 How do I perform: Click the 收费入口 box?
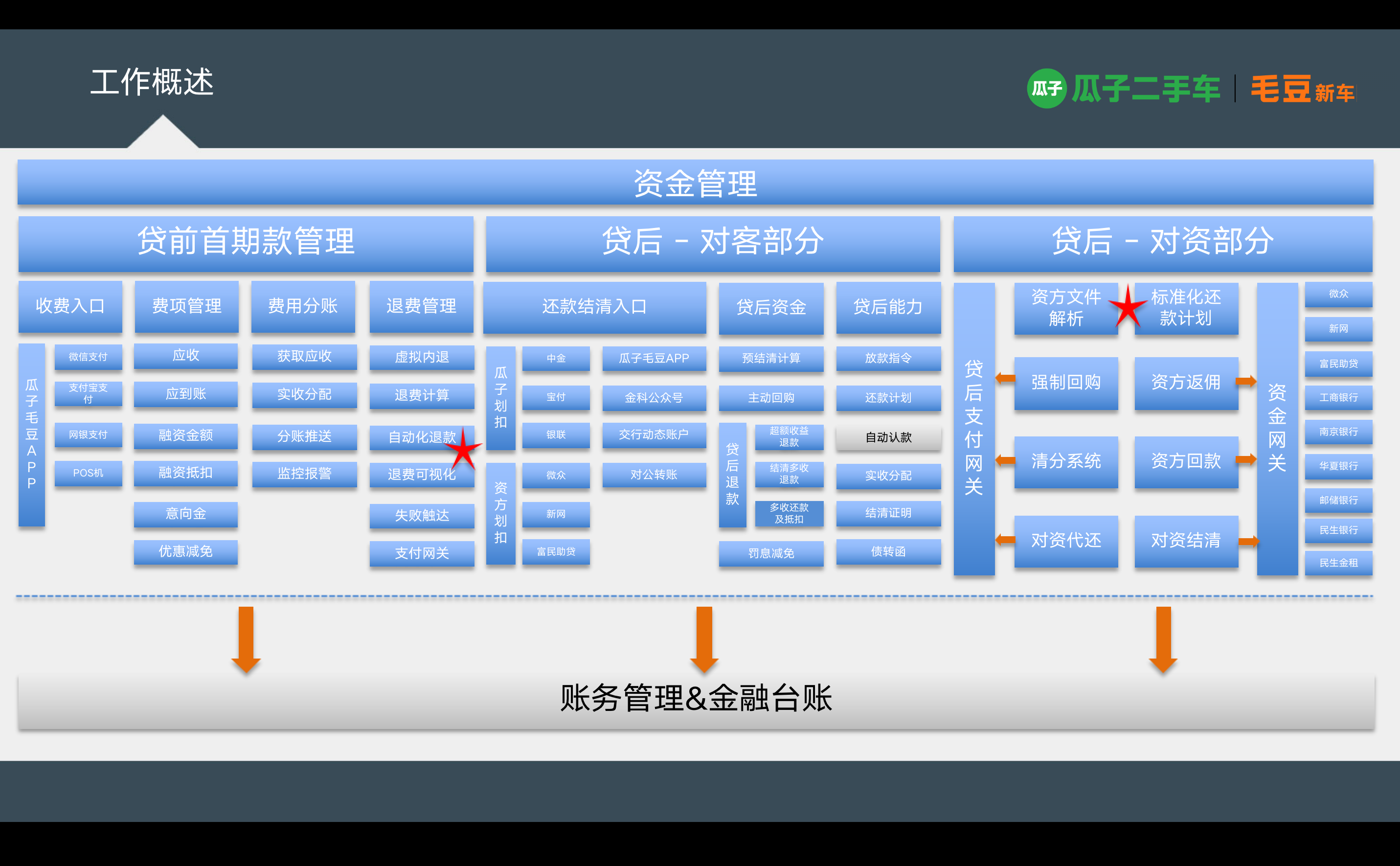click(70, 306)
